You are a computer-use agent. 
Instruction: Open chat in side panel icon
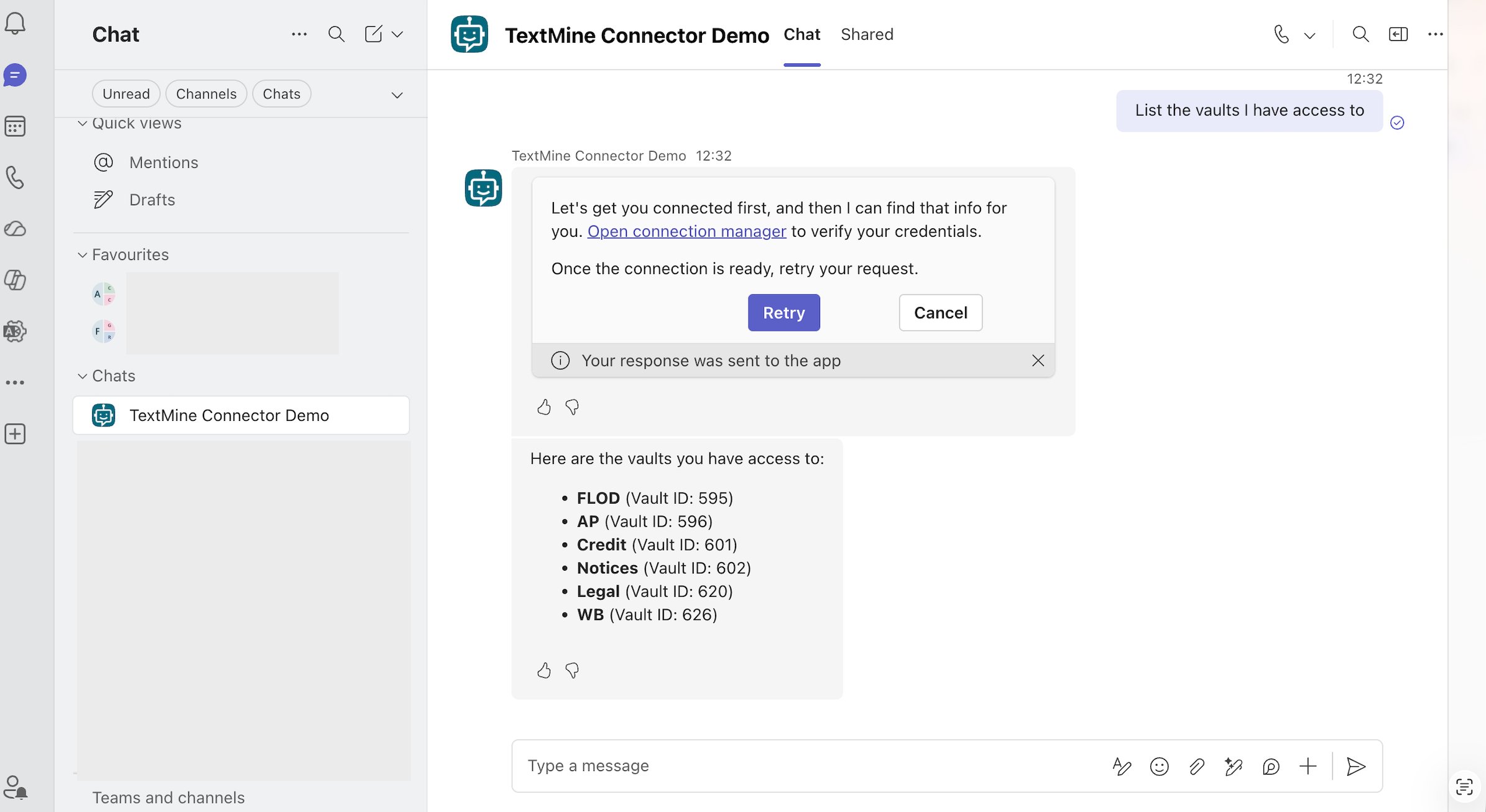coord(1398,34)
